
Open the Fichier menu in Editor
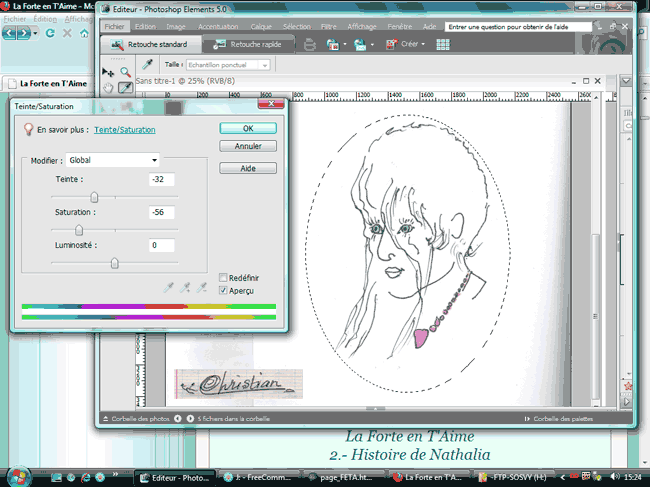coord(114,27)
